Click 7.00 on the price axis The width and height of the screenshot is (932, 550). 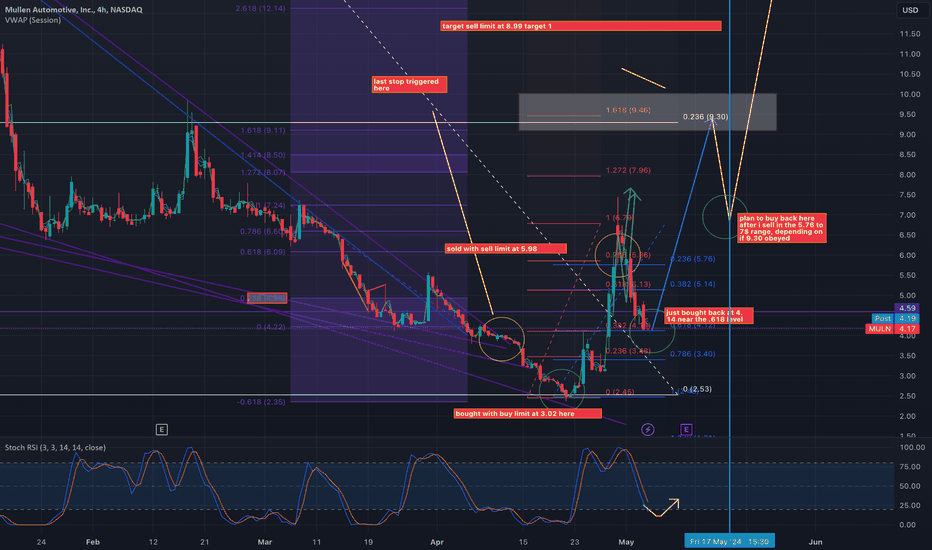tap(907, 215)
